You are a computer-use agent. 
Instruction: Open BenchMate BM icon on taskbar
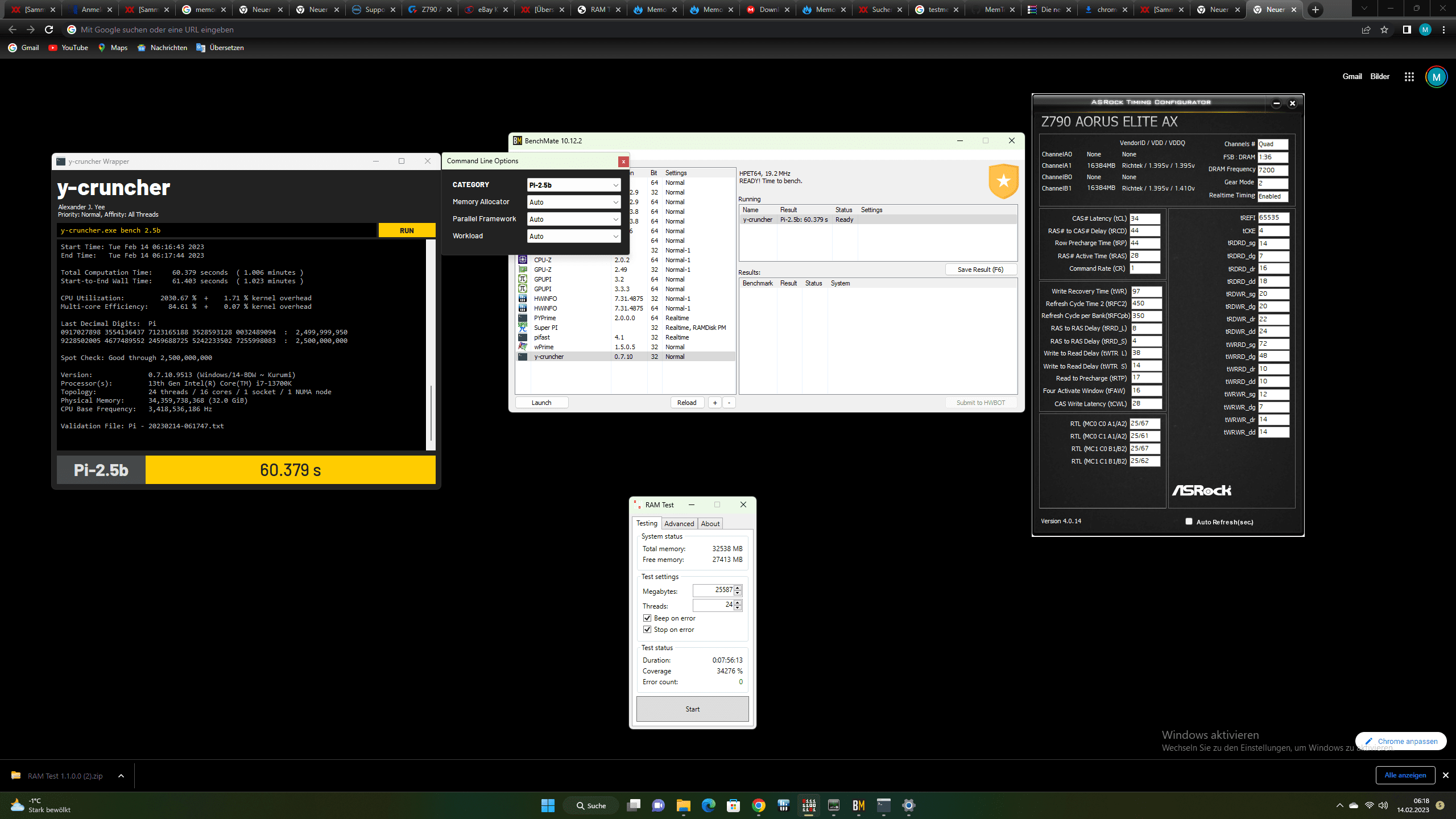pos(859,805)
